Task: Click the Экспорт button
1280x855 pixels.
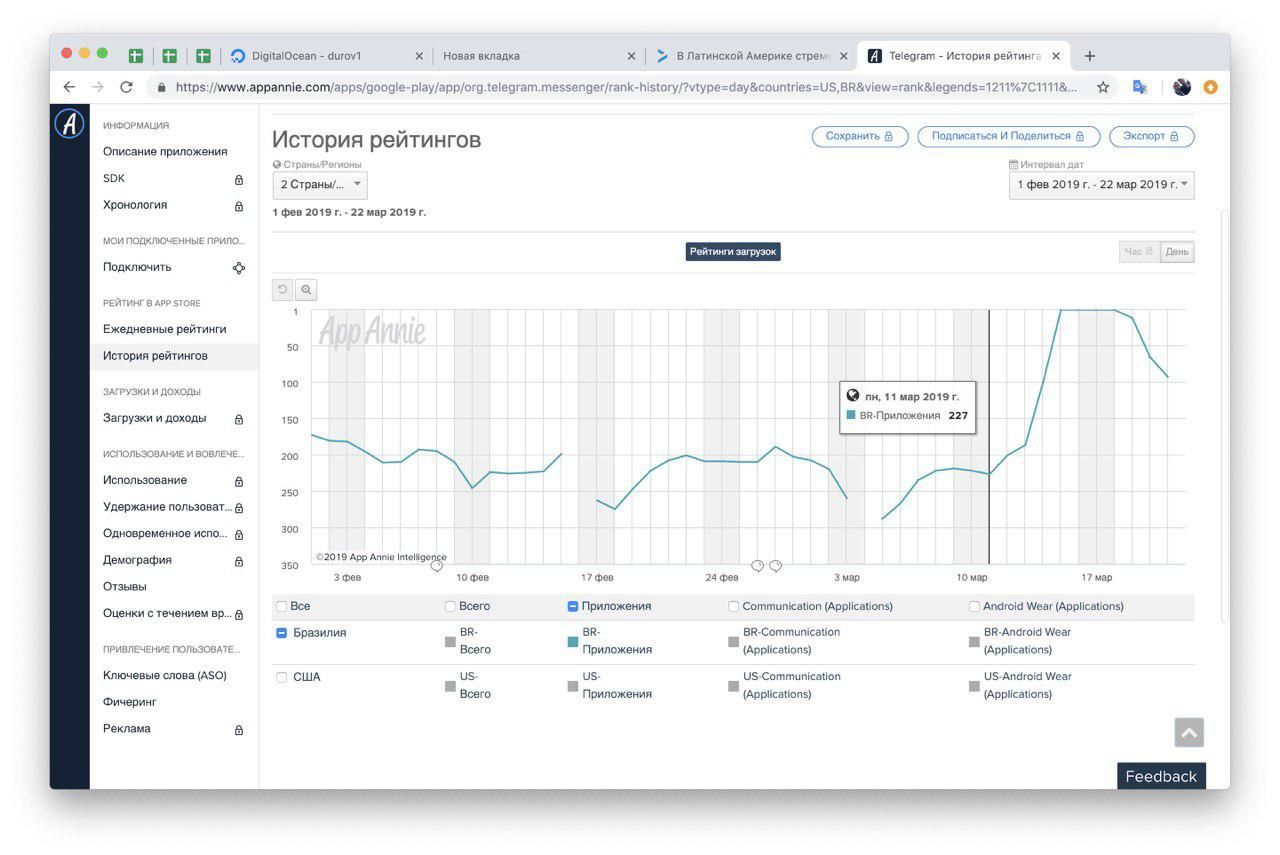Action: (1151, 136)
